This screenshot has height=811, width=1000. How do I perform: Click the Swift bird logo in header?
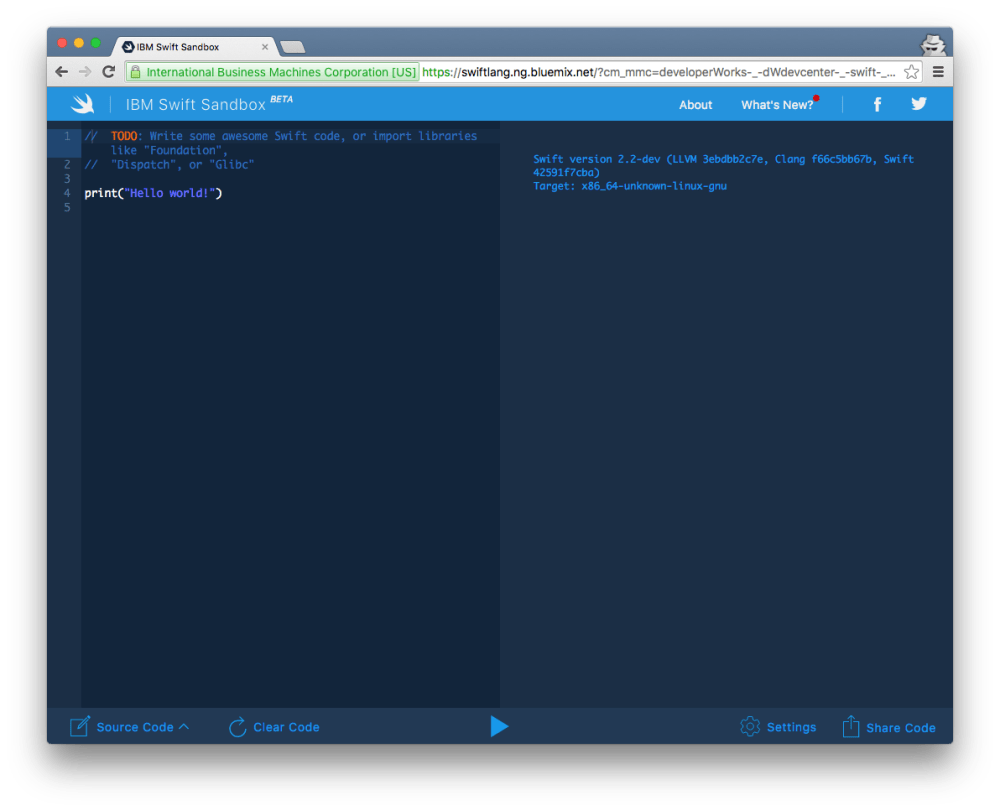(x=83, y=104)
